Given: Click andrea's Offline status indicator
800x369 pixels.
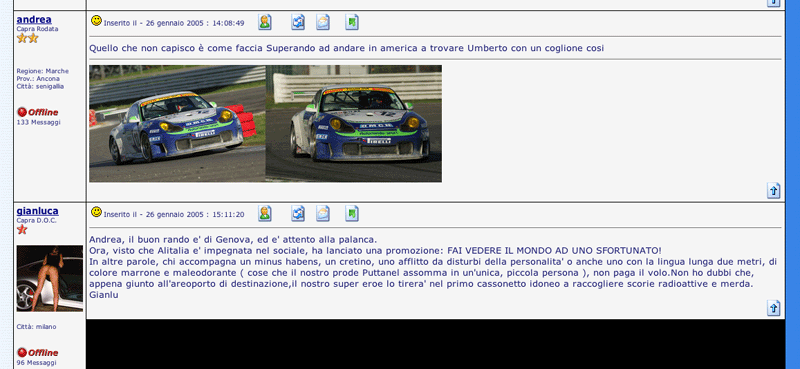Looking at the screenshot, I should coord(37,112).
